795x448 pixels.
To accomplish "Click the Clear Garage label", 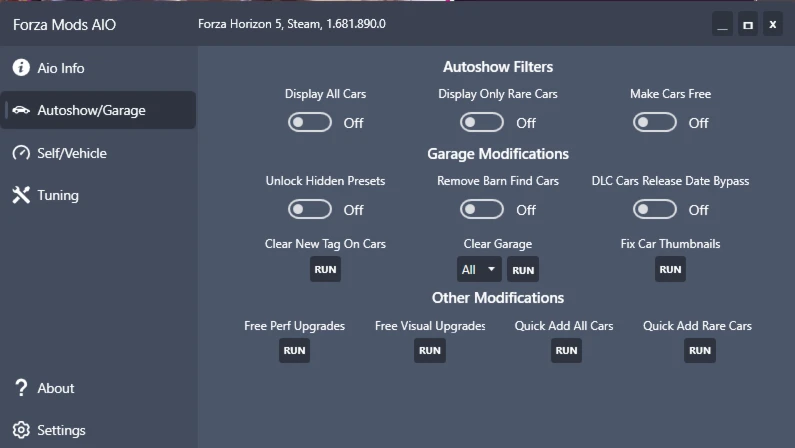I will click(x=498, y=244).
